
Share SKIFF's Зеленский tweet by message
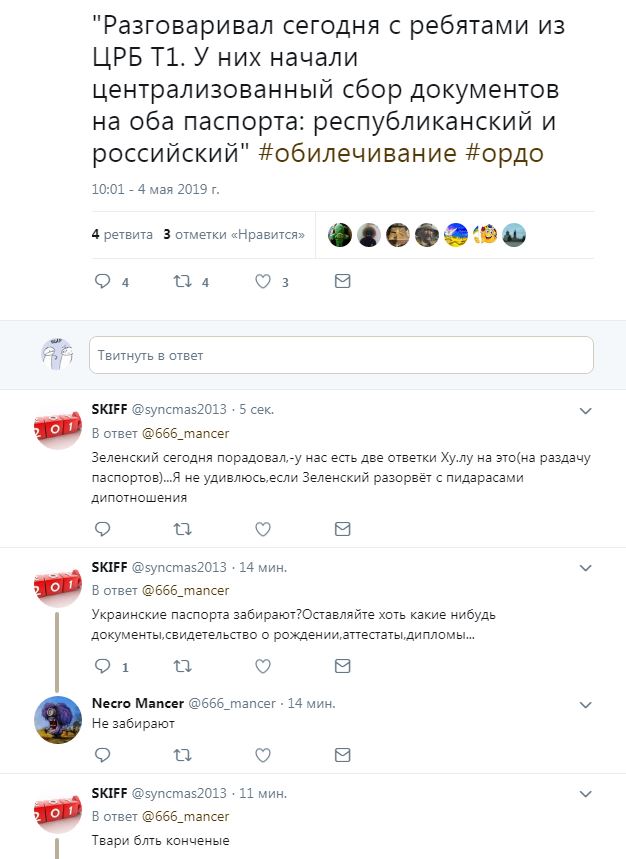342,528
